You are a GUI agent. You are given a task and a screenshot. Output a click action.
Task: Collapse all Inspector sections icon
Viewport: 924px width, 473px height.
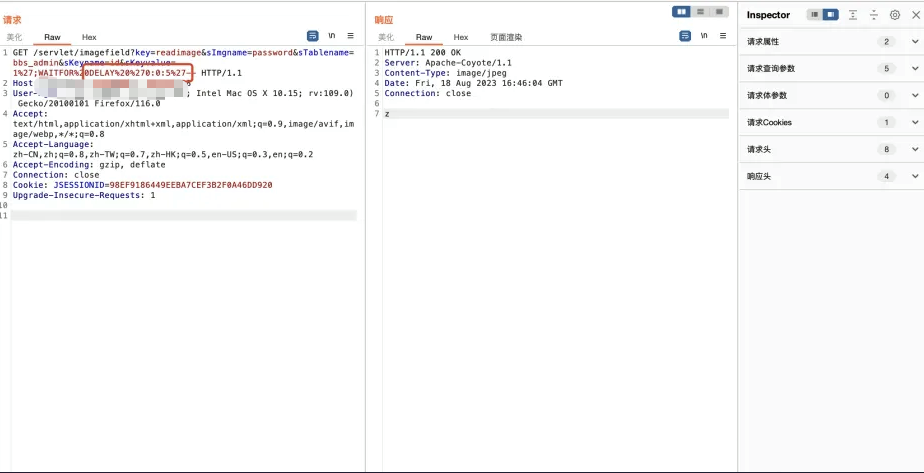coord(874,15)
